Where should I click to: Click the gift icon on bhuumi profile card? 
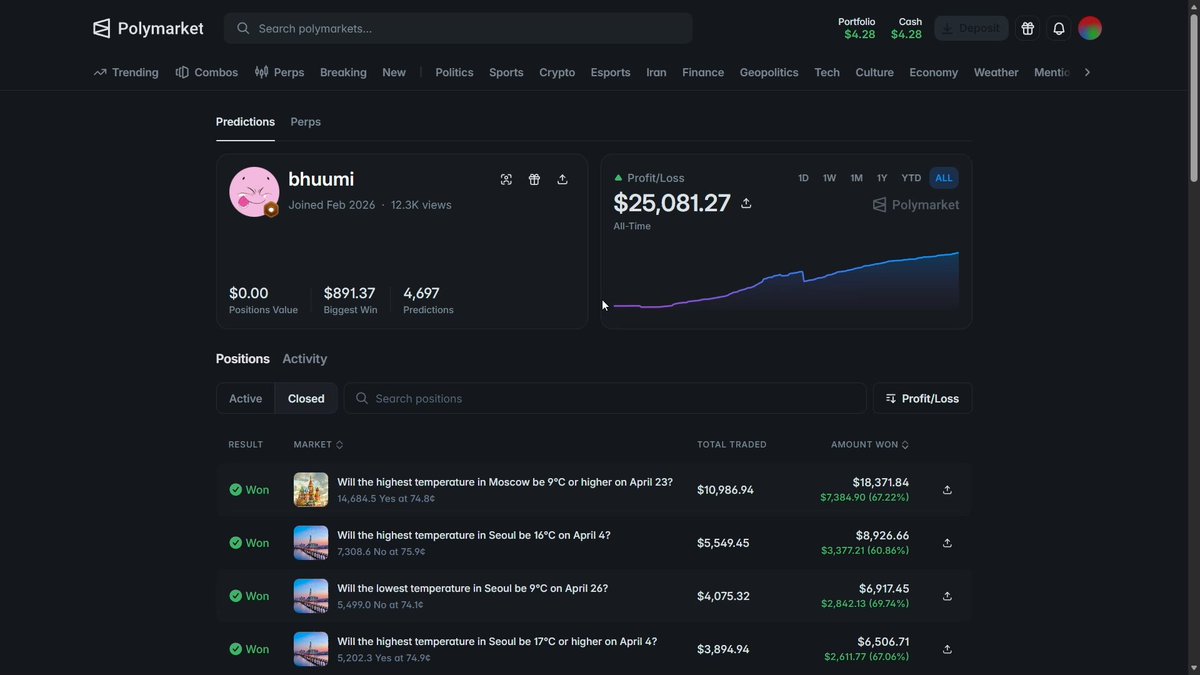click(534, 179)
